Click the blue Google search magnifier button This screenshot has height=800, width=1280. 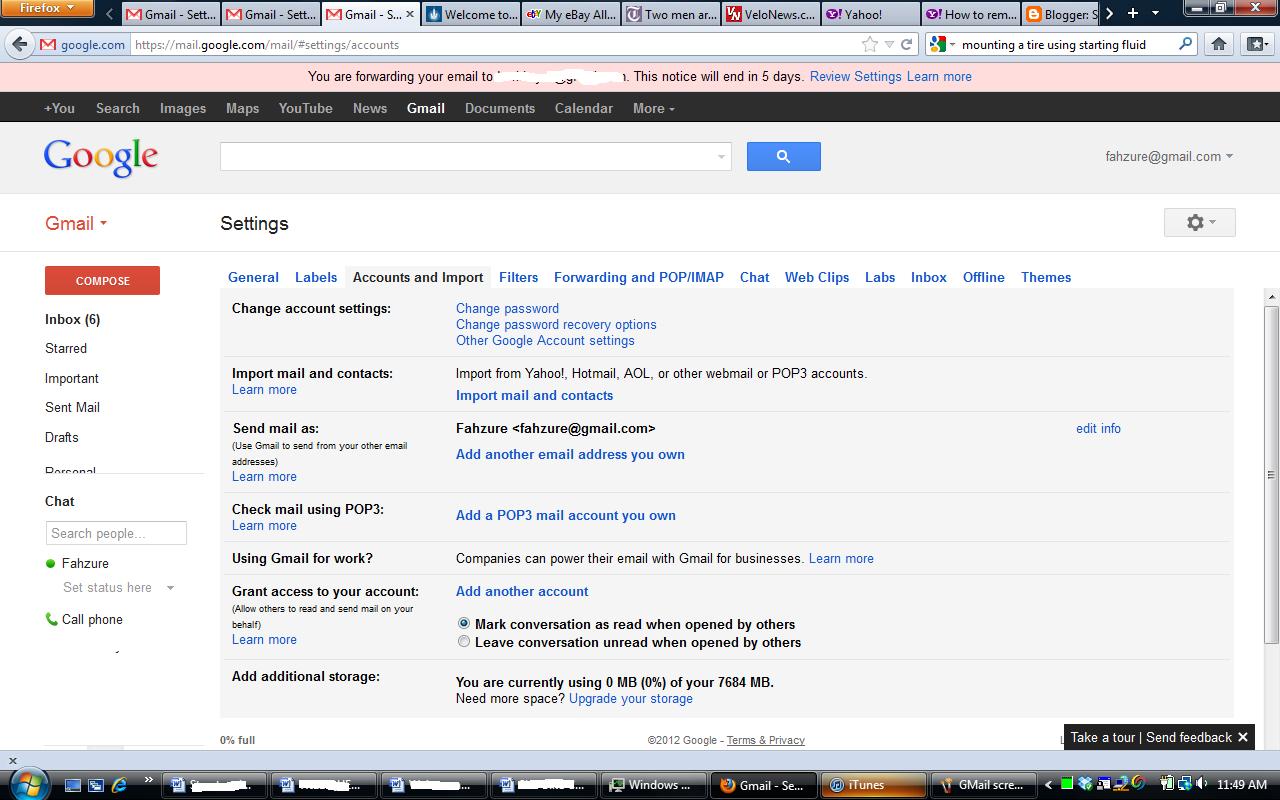tap(783, 156)
